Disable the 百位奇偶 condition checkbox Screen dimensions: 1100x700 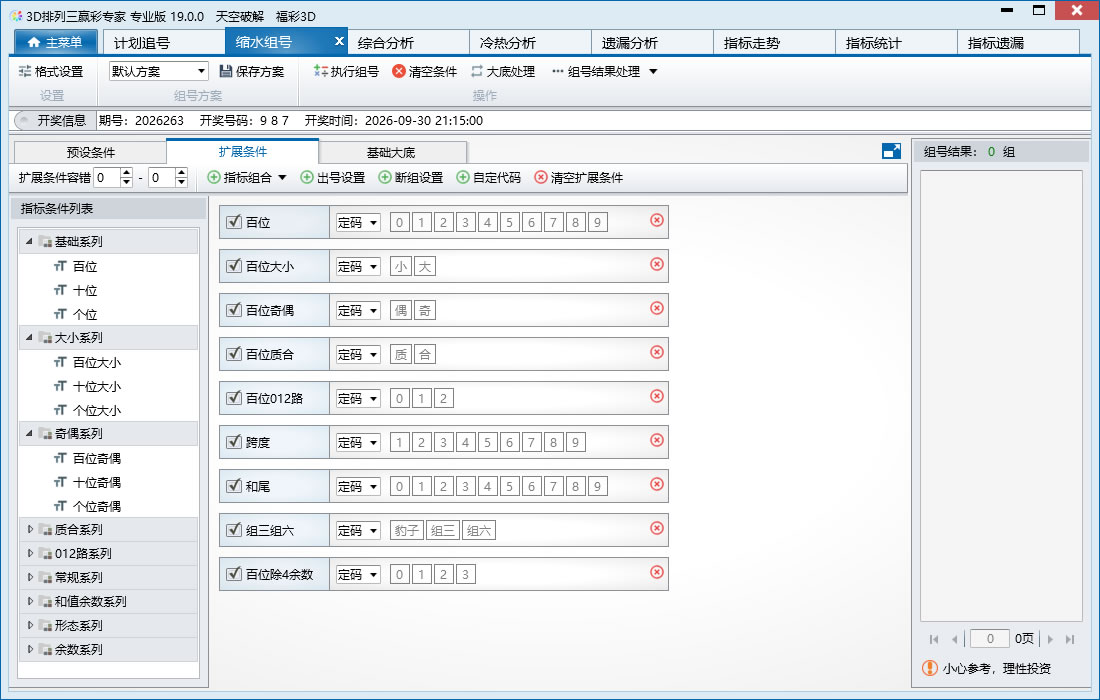[234, 309]
